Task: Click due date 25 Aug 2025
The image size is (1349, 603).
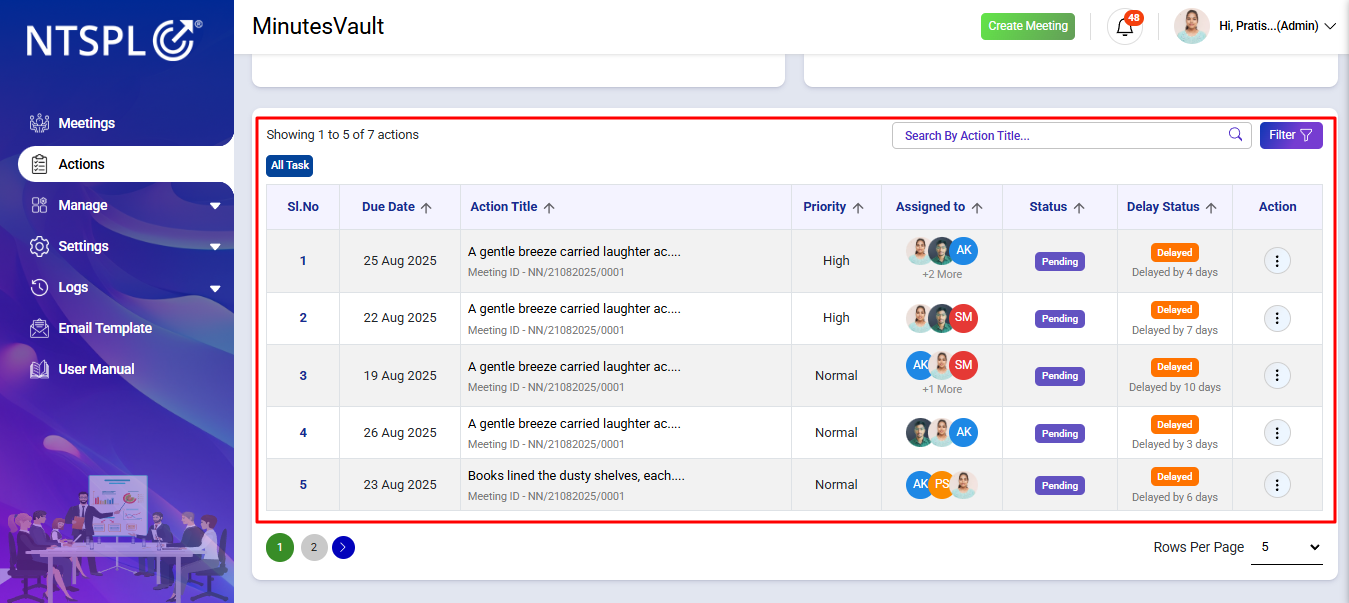Action: [400, 261]
